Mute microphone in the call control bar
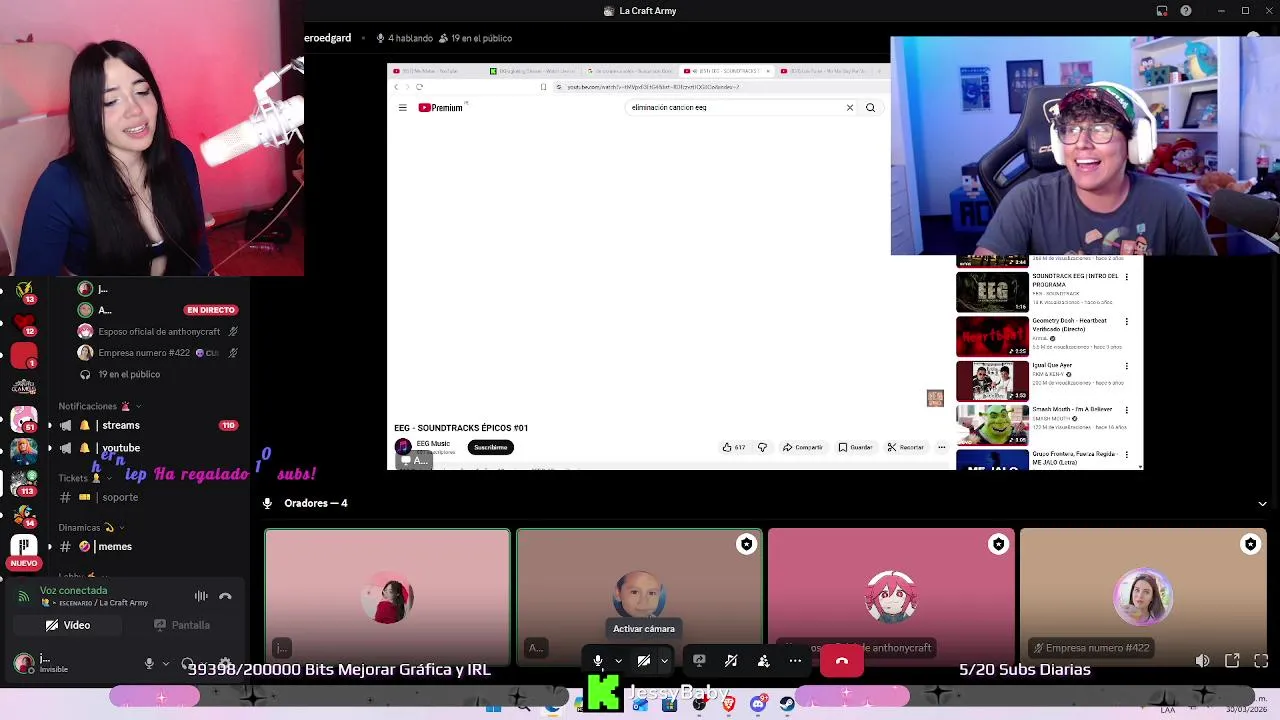The image size is (1280, 720). point(598,661)
